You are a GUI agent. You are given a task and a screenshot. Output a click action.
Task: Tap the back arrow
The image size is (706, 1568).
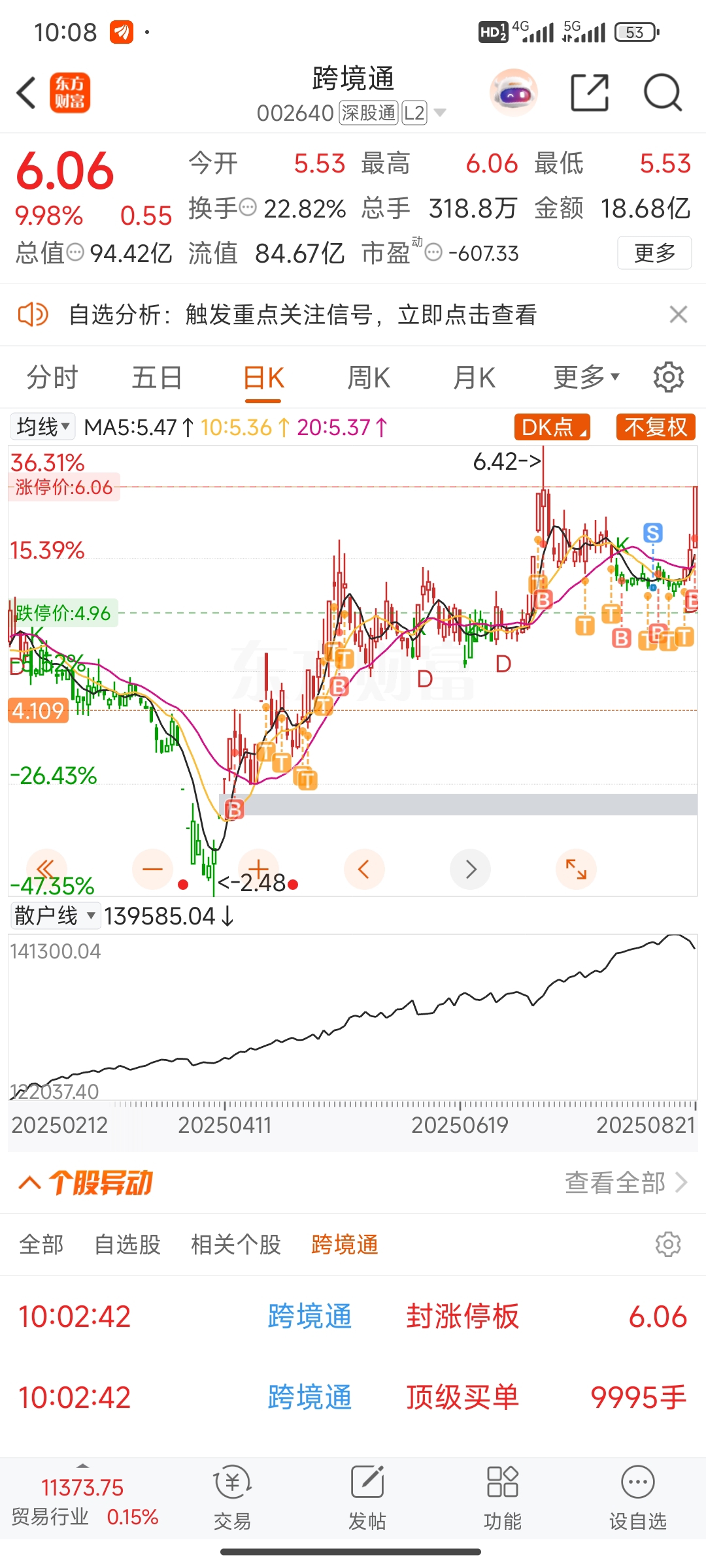[x=26, y=93]
